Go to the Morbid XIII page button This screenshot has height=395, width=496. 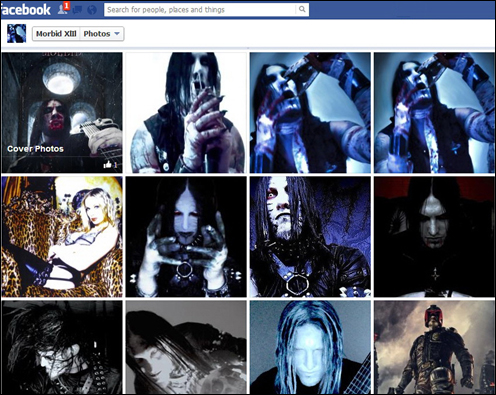[x=56, y=34]
